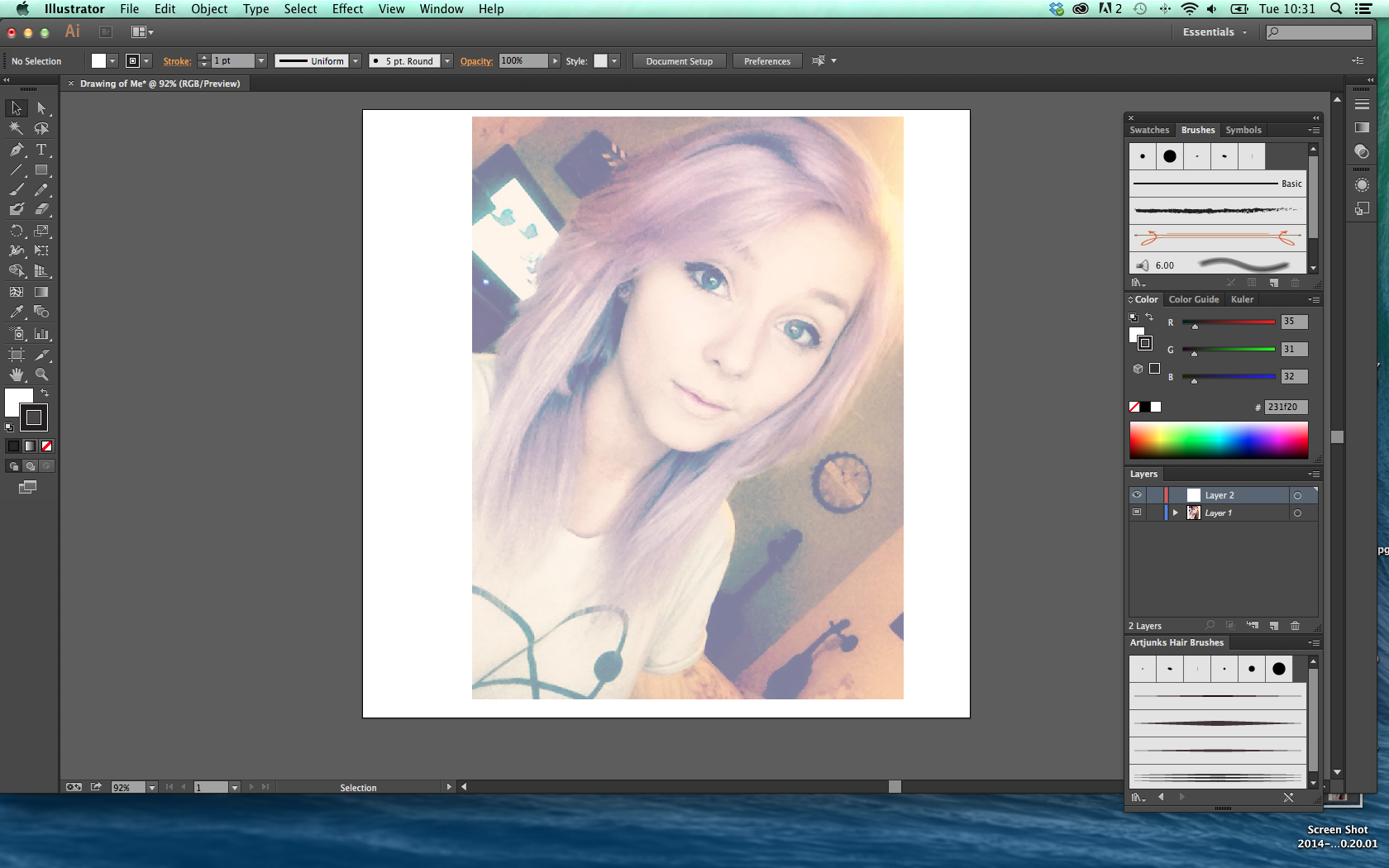Select the Paintbrush tool

17,189
